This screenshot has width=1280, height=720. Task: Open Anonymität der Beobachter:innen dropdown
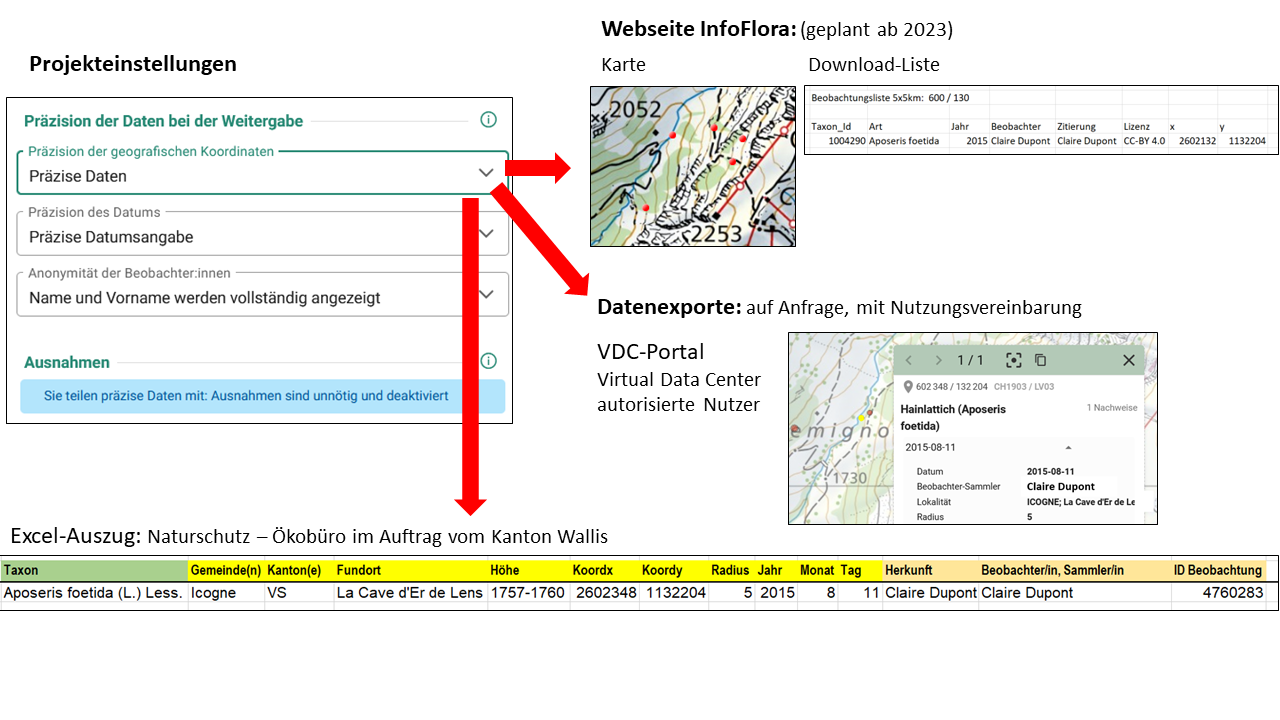coord(262,294)
